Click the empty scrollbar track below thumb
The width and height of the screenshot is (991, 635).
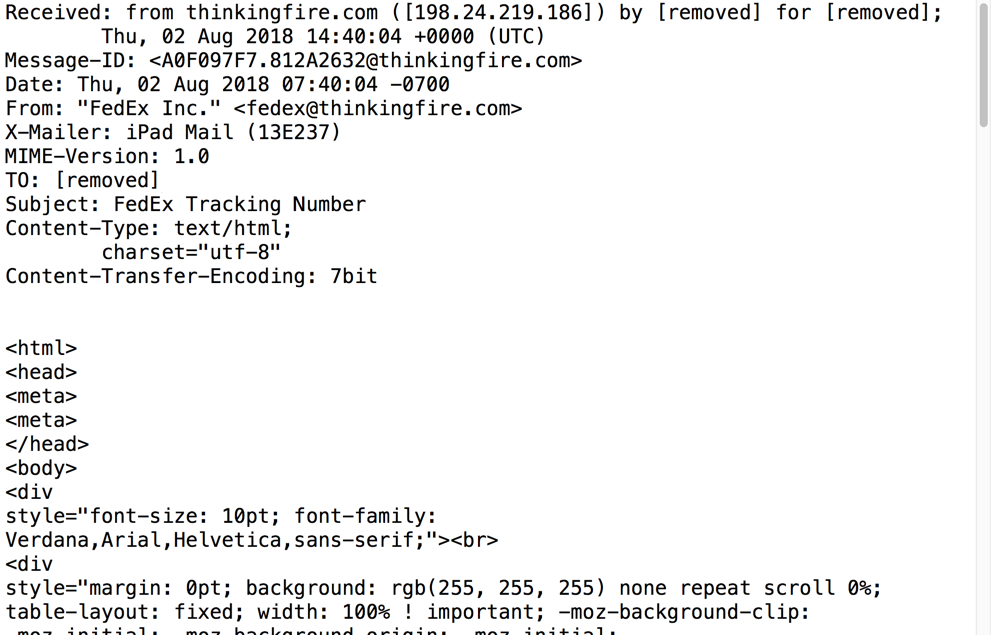pyautogui.click(x=985, y=379)
